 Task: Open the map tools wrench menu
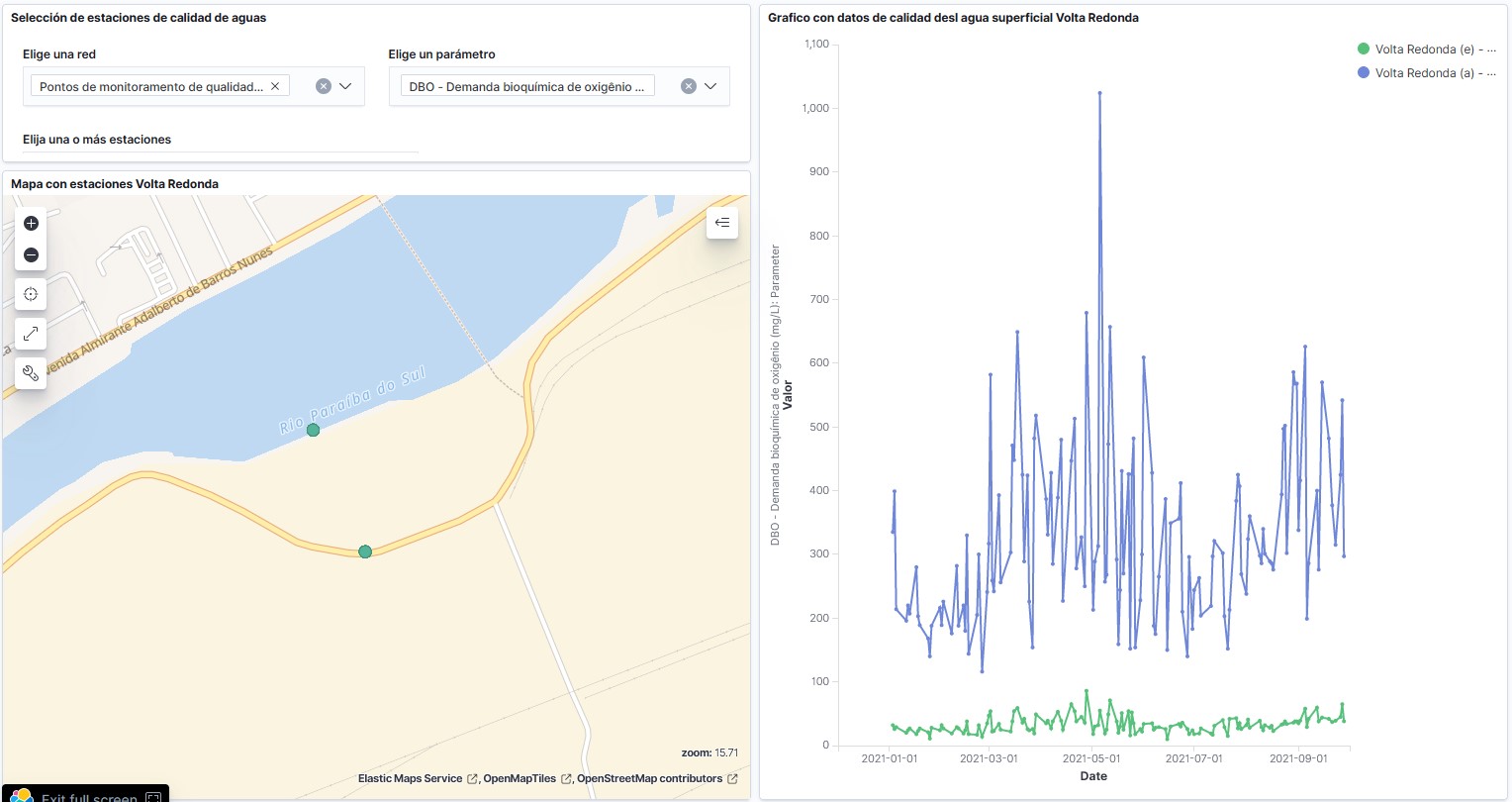[31, 373]
